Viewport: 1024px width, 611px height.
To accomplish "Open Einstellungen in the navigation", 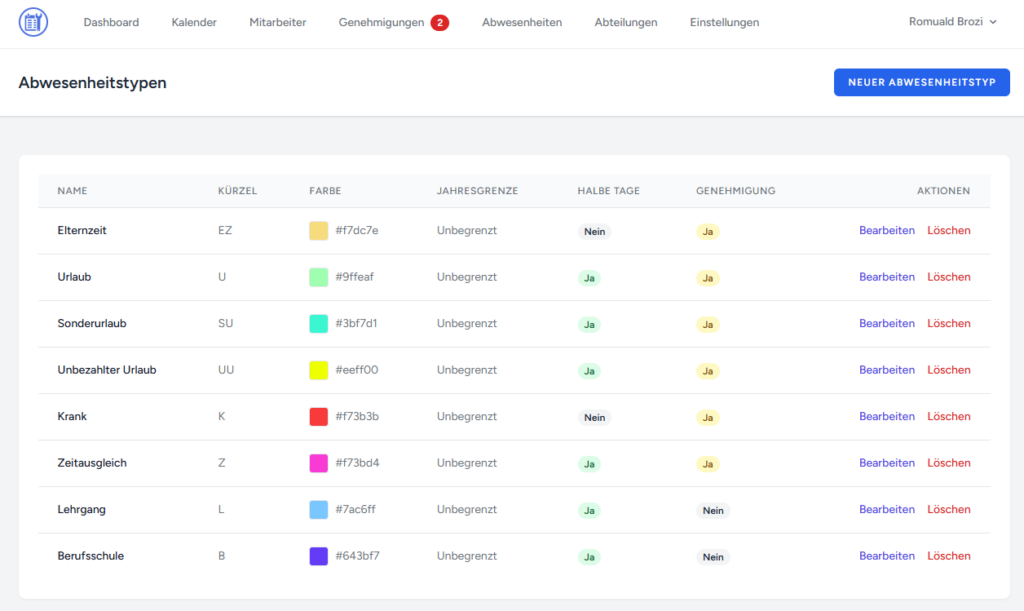I will click(x=724, y=22).
